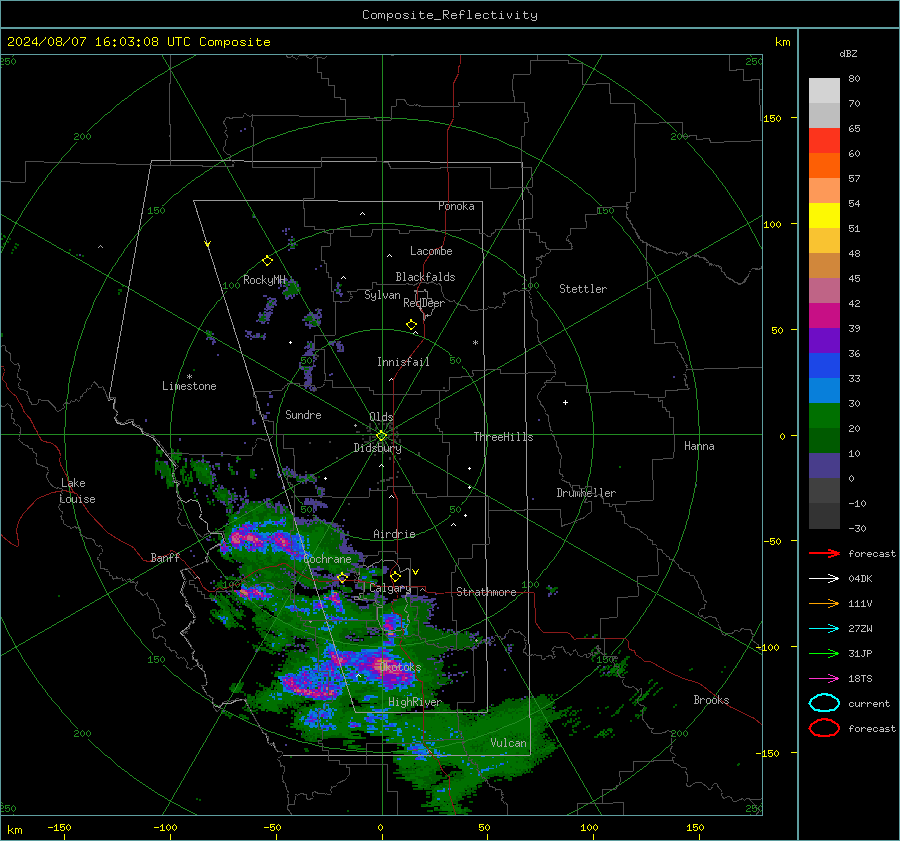Click the Okotoks label on radar map
Screen dimensions: 900x841
tap(401, 667)
